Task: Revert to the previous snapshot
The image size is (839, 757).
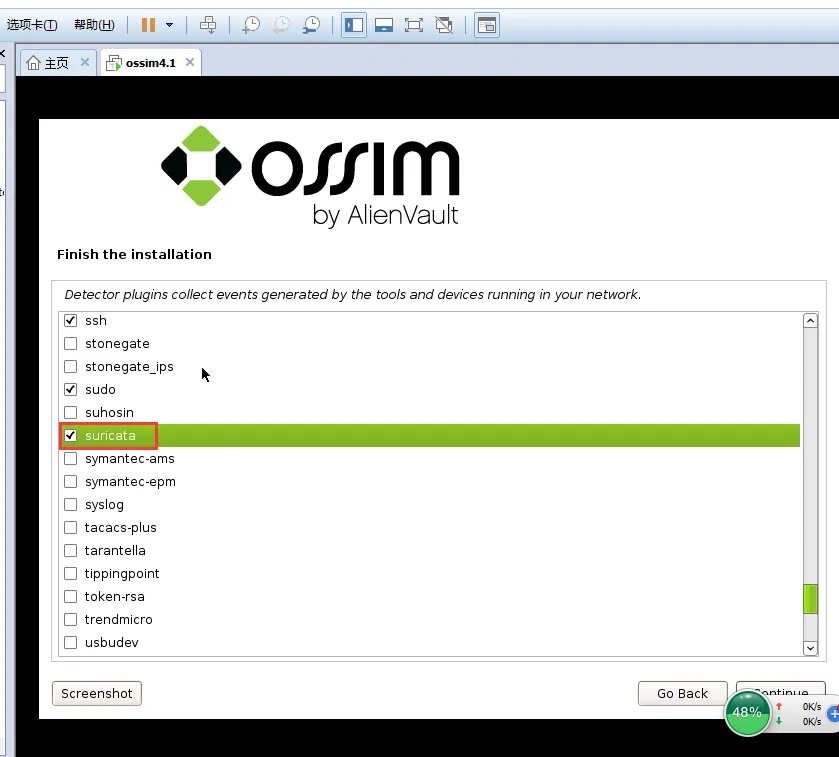Action: [281, 25]
